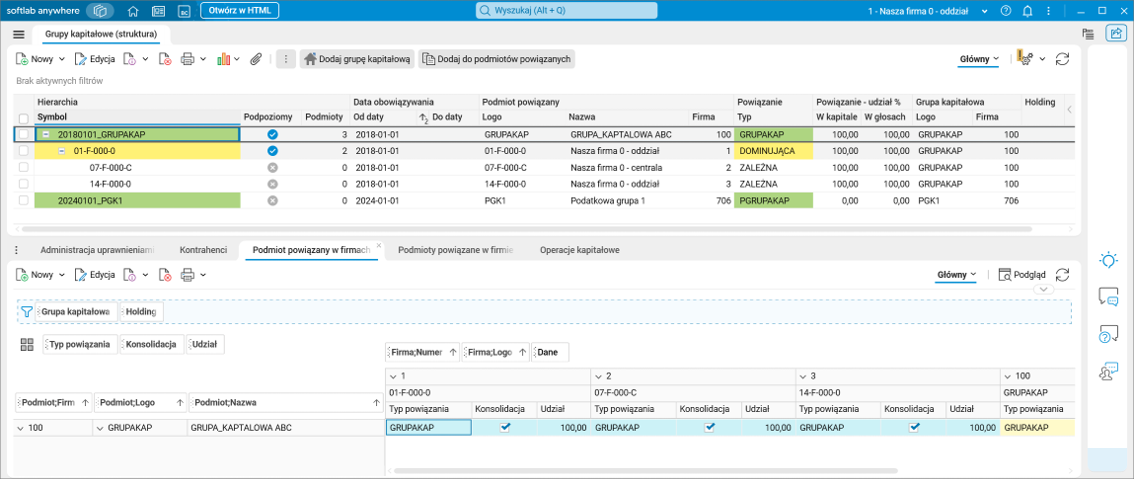Open the Operacje kapitałowe tab

pyautogui.click(x=580, y=249)
